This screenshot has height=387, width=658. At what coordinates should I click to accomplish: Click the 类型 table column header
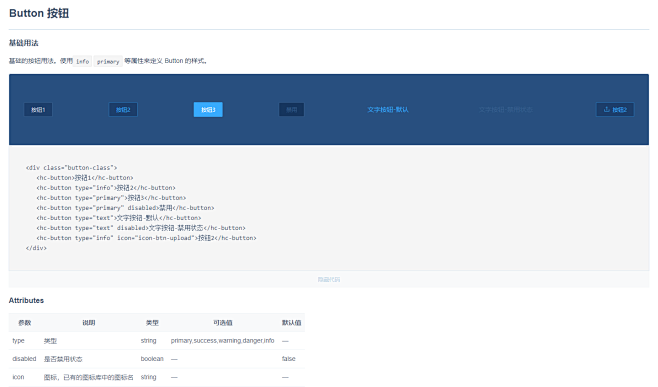click(152, 323)
